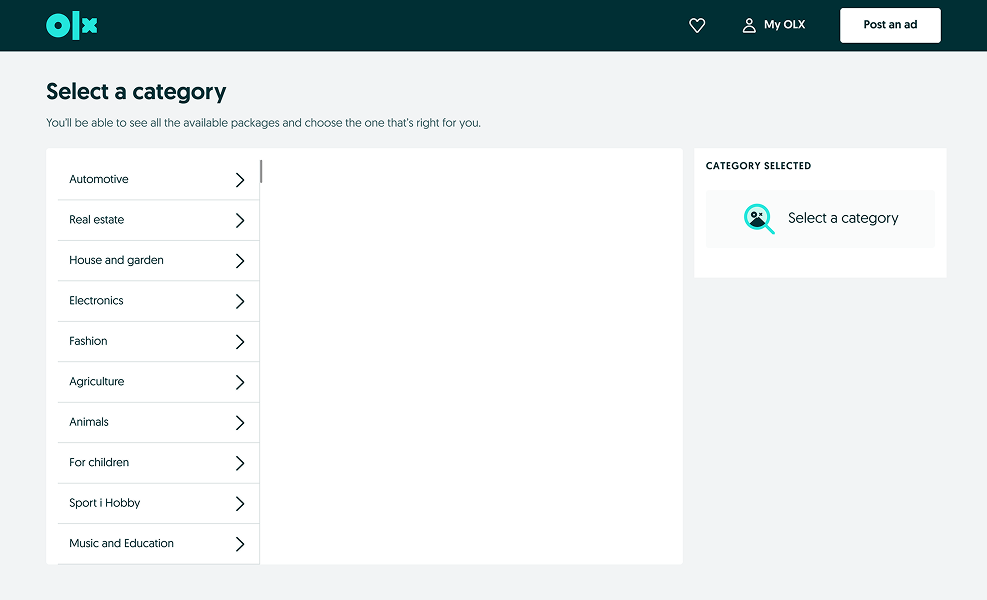The width and height of the screenshot is (987, 600).
Task: Click the Post an ad button
Action: 890,25
